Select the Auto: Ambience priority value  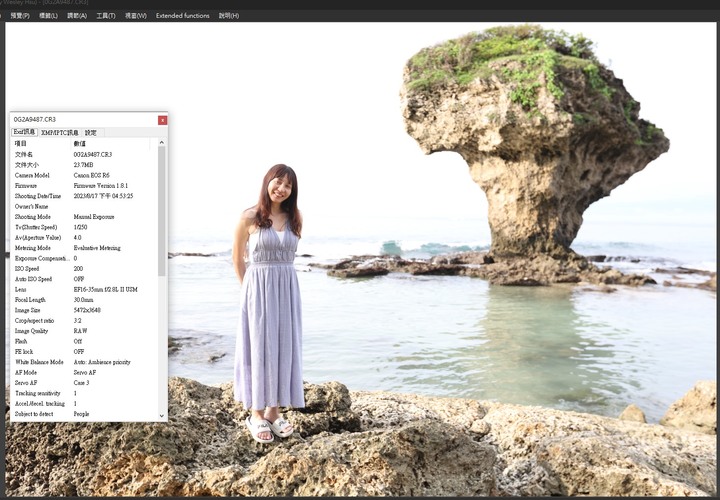click(x=102, y=362)
